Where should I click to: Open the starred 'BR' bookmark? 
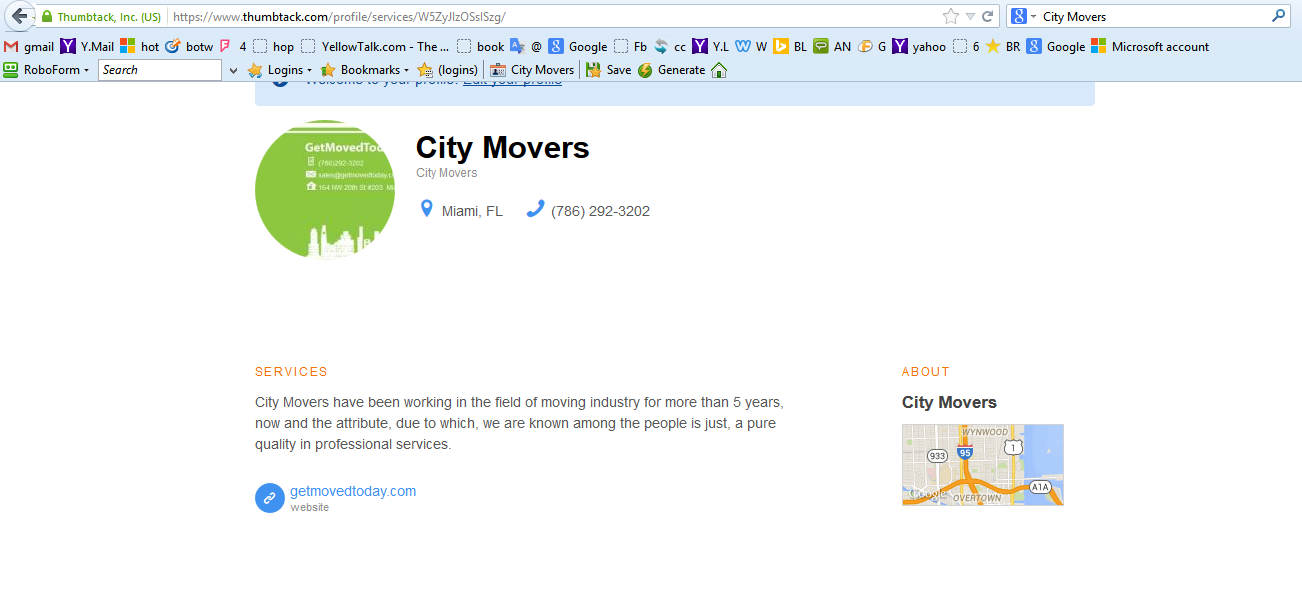click(1003, 46)
